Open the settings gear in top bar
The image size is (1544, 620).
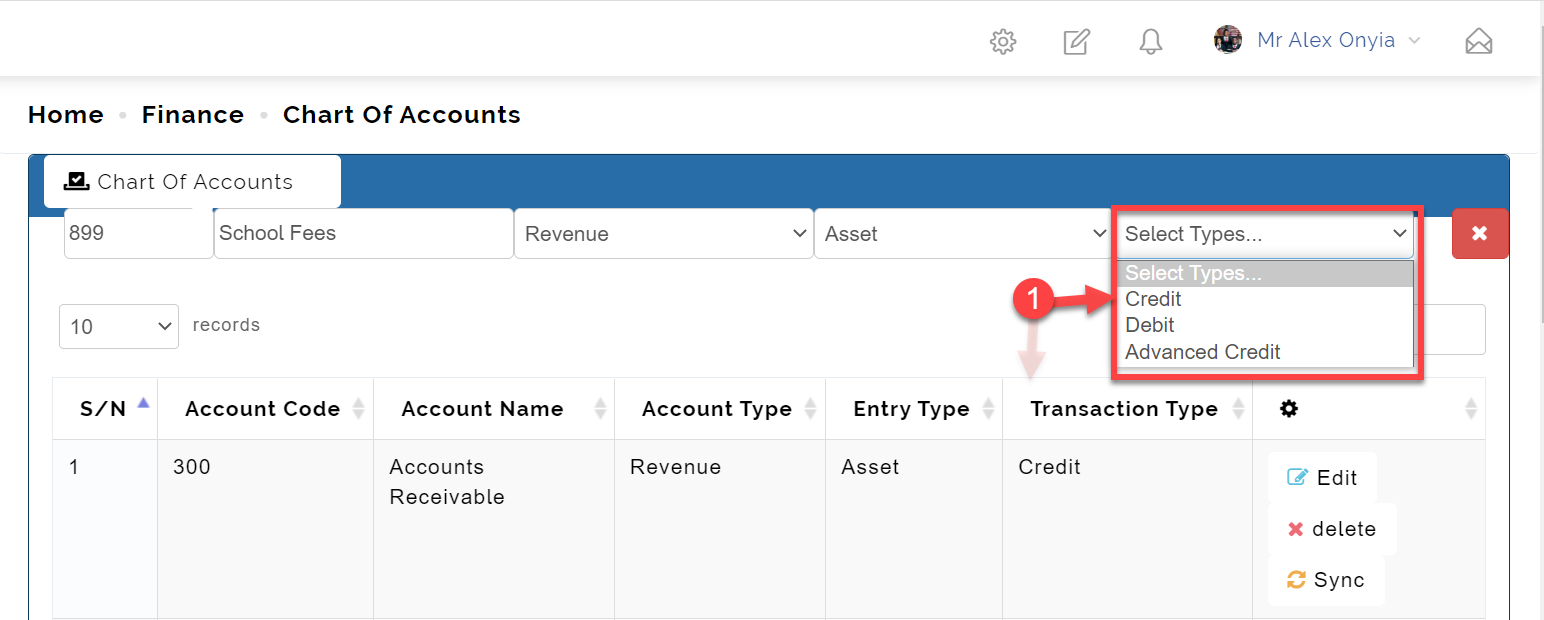1003,41
